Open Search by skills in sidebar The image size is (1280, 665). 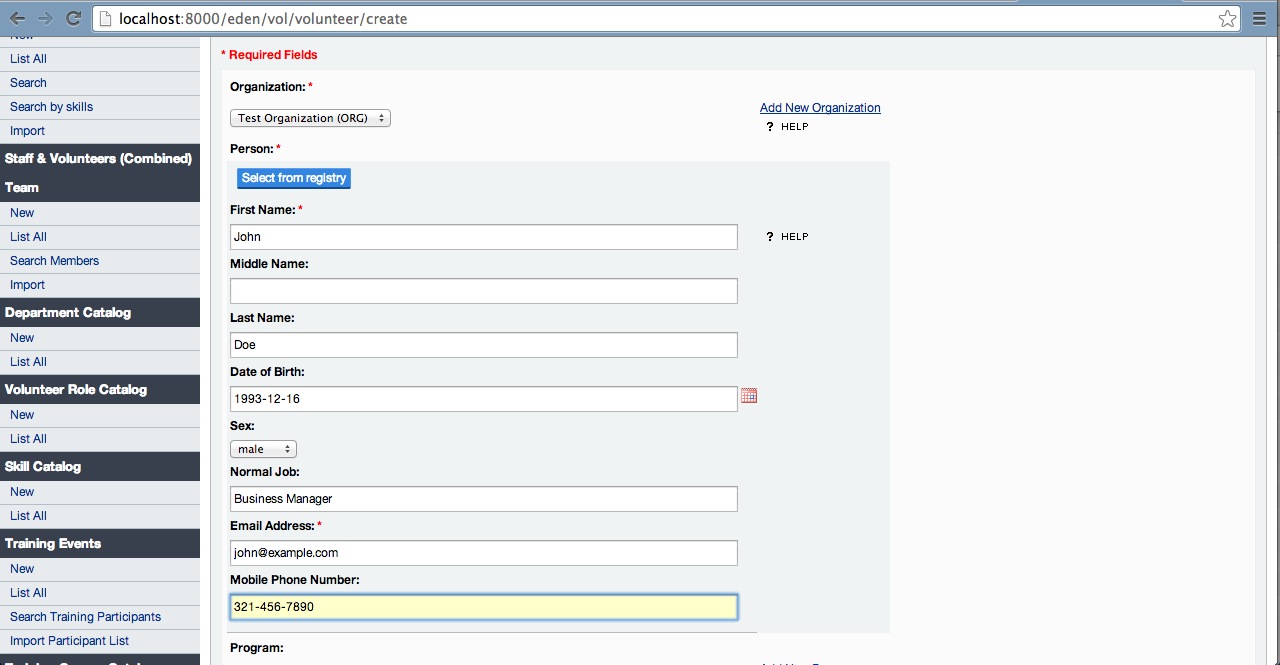pyautogui.click(x=51, y=107)
